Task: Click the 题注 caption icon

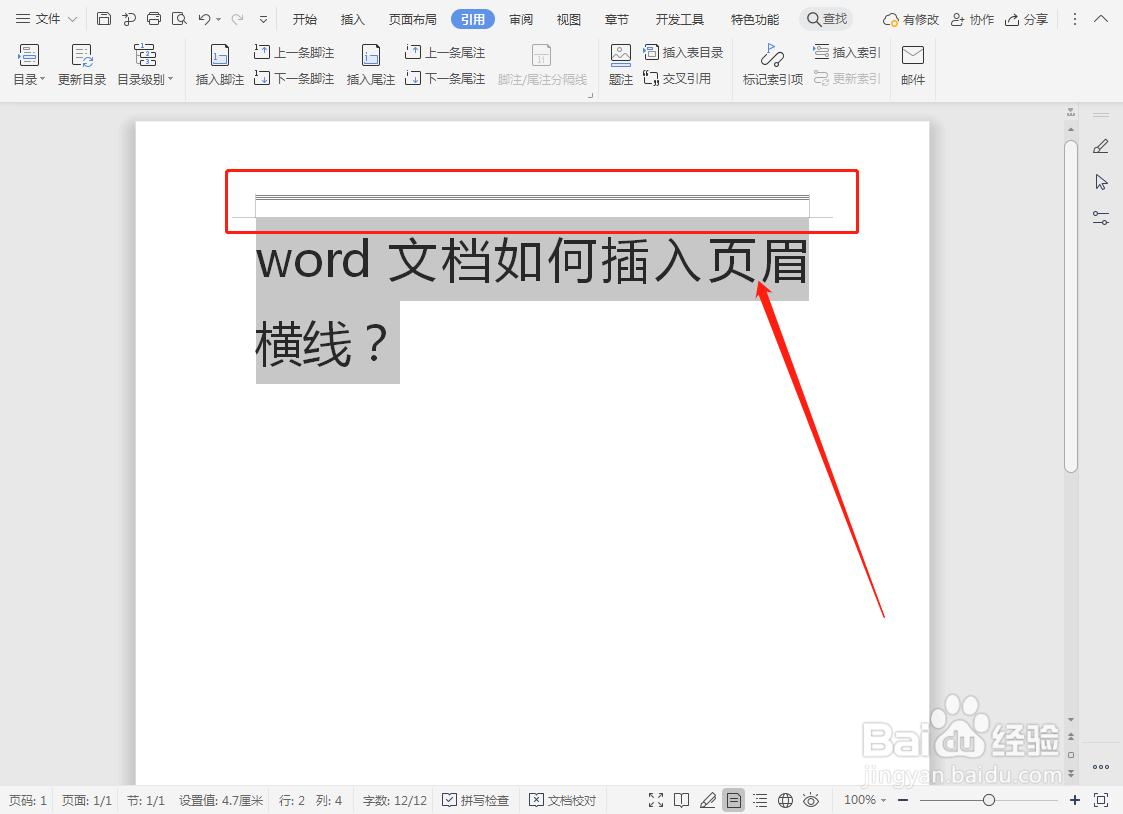Action: (620, 56)
